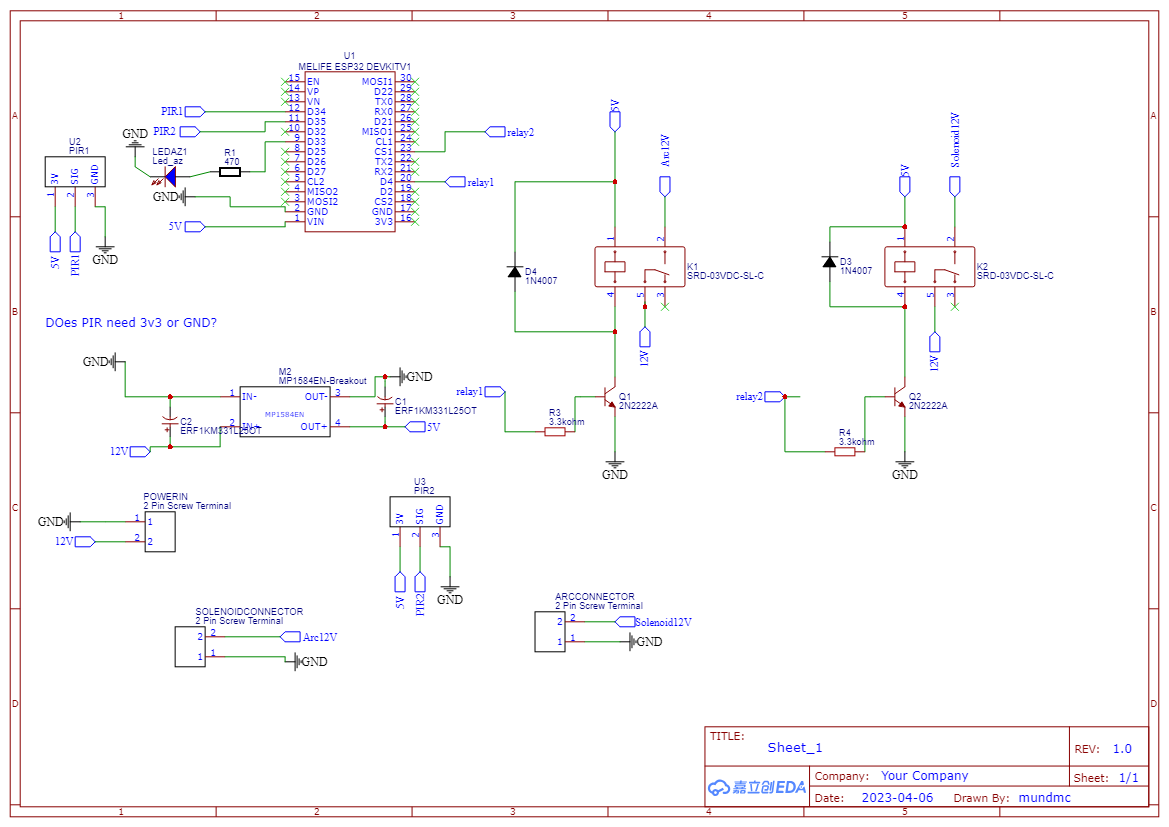Viewport: 1169px width, 827px height.
Task: Select the Drawn By mundmc field
Action: [x=1012, y=798]
